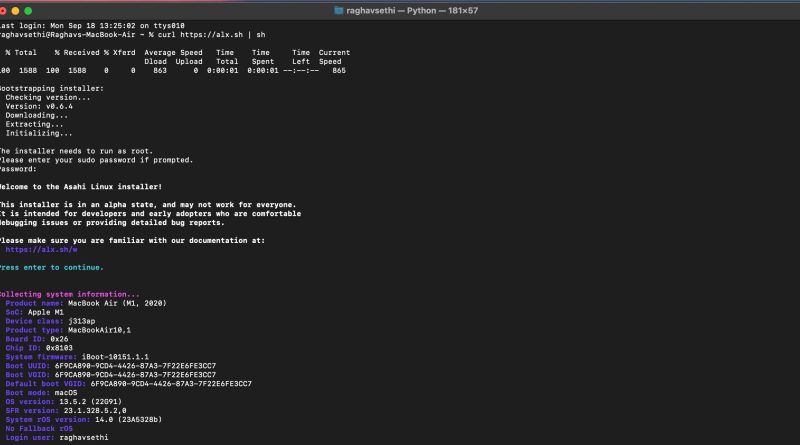
Task: Click the 'Initializing...' line
Action: pyautogui.click(x=39, y=133)
